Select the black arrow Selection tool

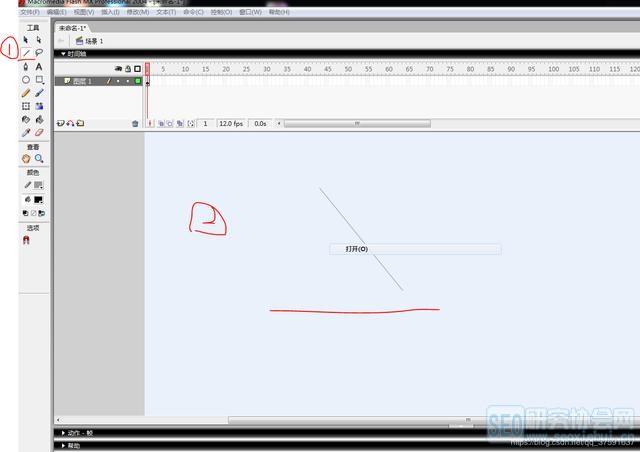coord(26,40)
